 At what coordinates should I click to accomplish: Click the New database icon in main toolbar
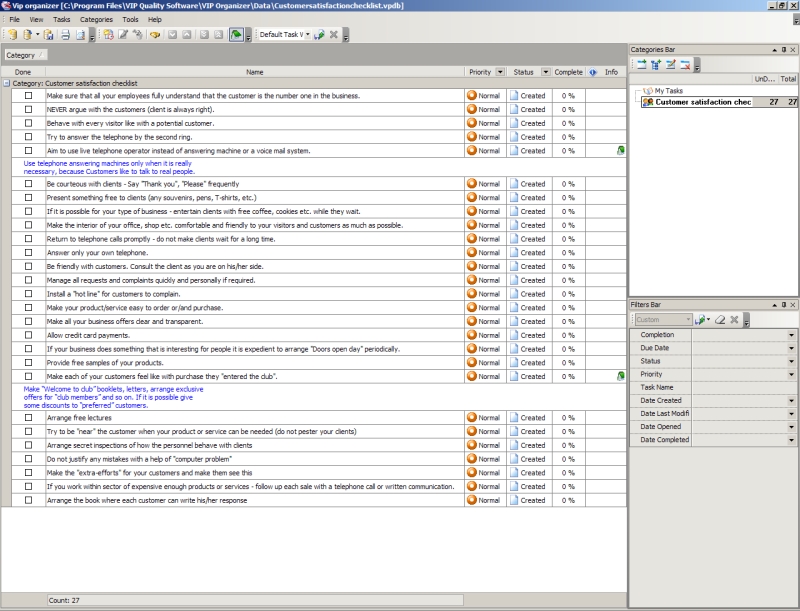[12, 35]
